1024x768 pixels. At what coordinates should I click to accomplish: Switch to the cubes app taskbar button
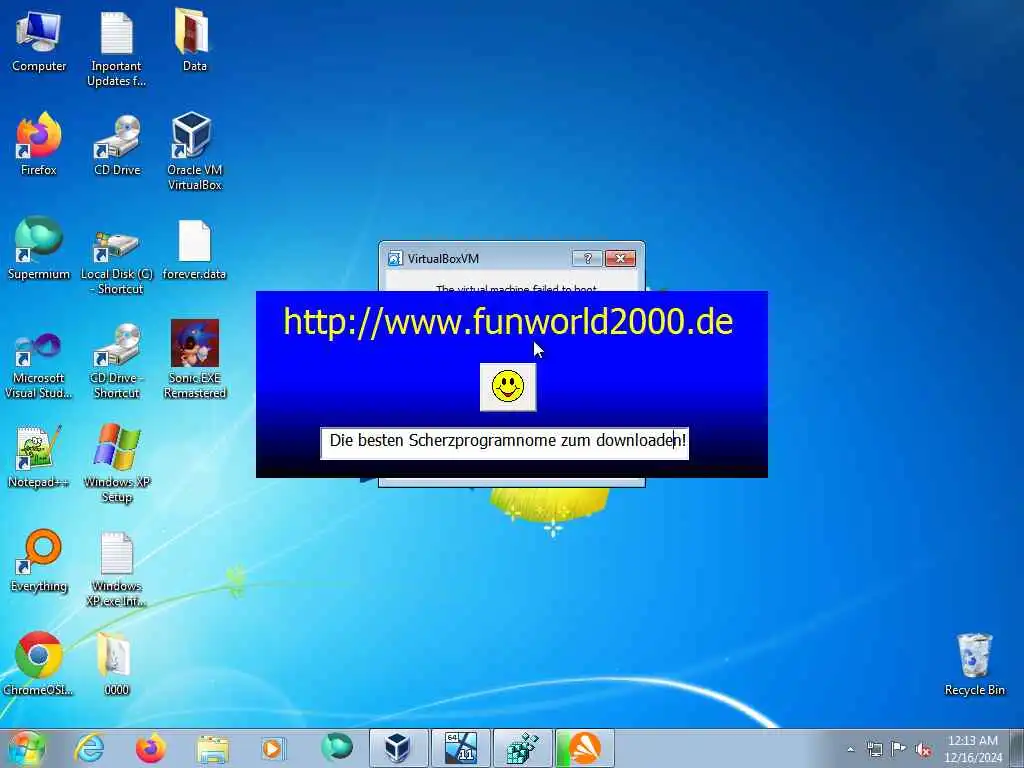click(x=522, y=748)
